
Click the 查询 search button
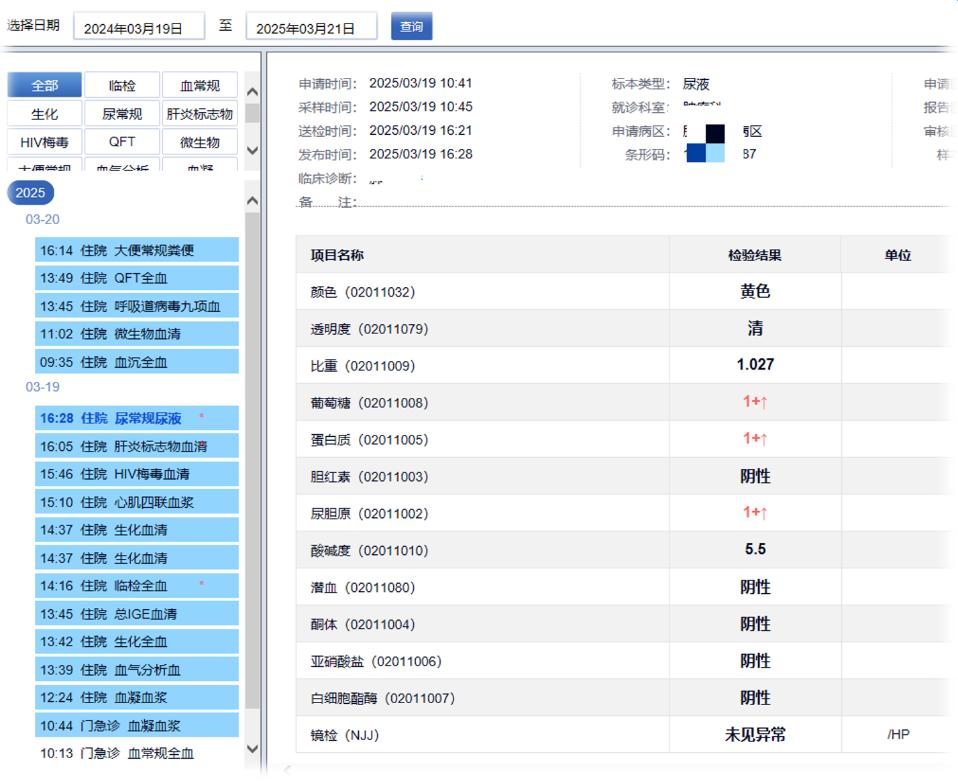coord(411,27)
